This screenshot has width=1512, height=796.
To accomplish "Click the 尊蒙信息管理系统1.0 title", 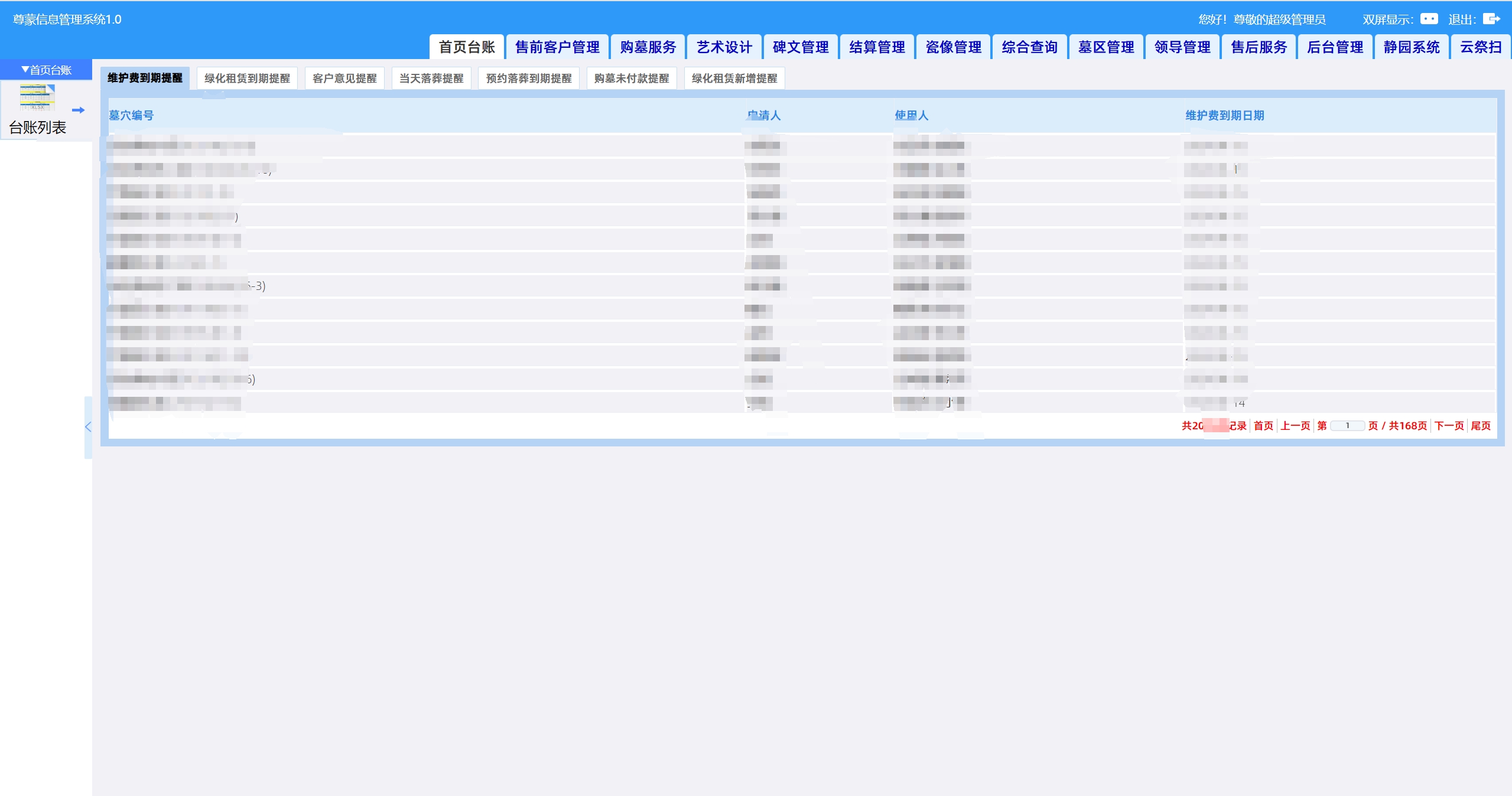I will click(x=67, y=19).
